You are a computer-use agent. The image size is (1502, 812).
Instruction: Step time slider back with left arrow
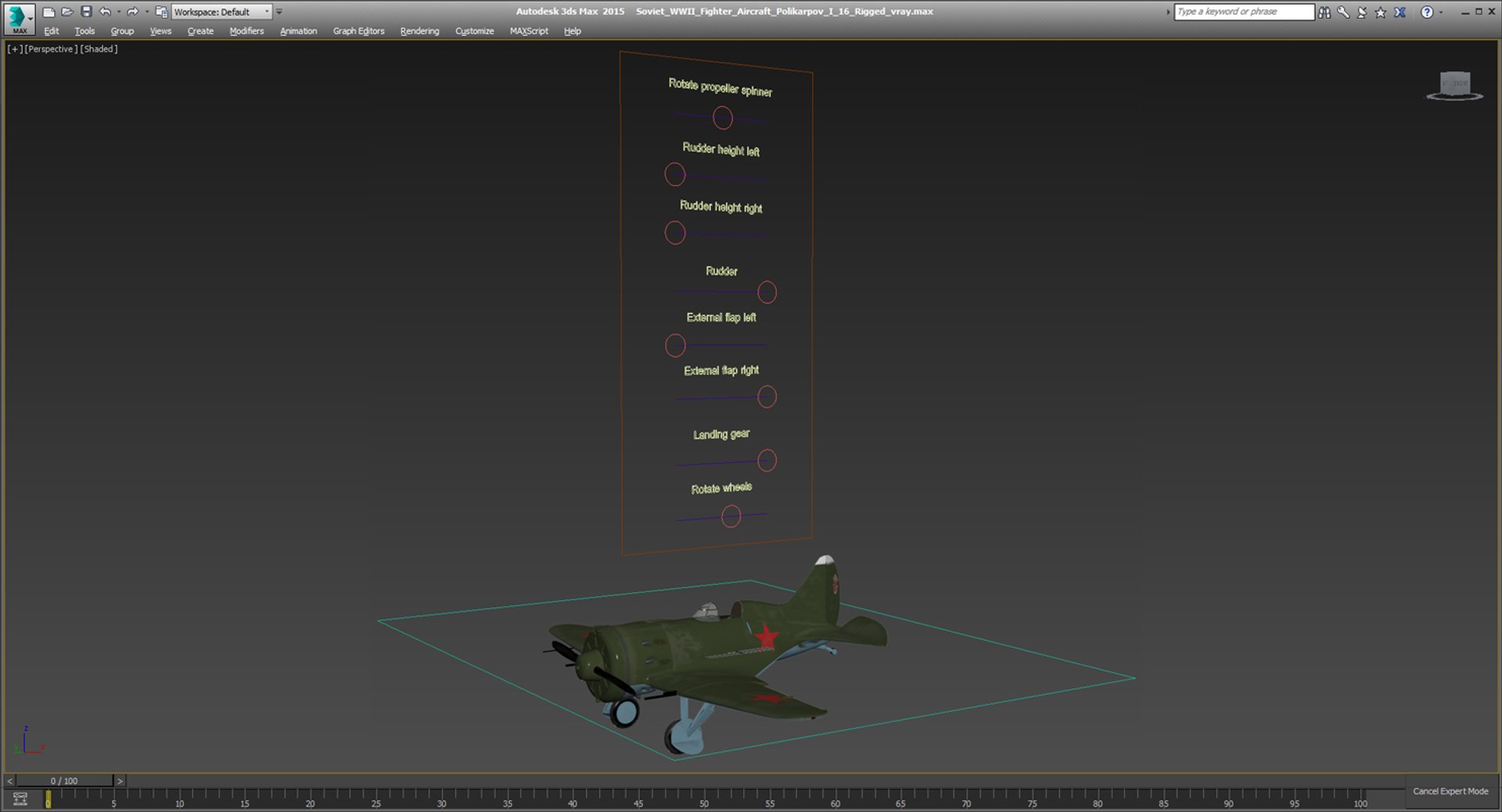[x=9, y=781]
